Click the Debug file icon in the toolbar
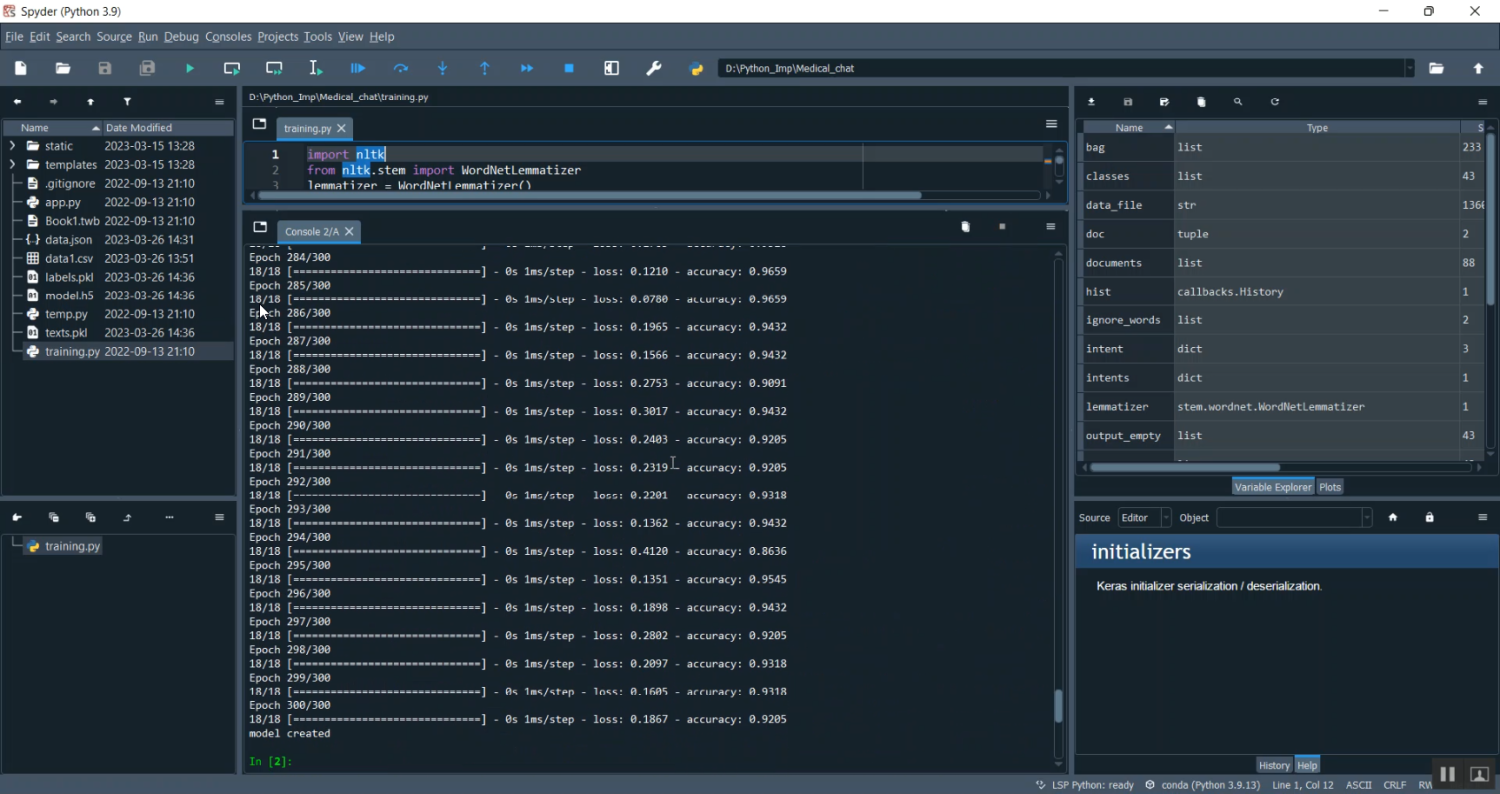Image resolution: width=1500 pixels, height=794 pixels. (x=358, y=68)
